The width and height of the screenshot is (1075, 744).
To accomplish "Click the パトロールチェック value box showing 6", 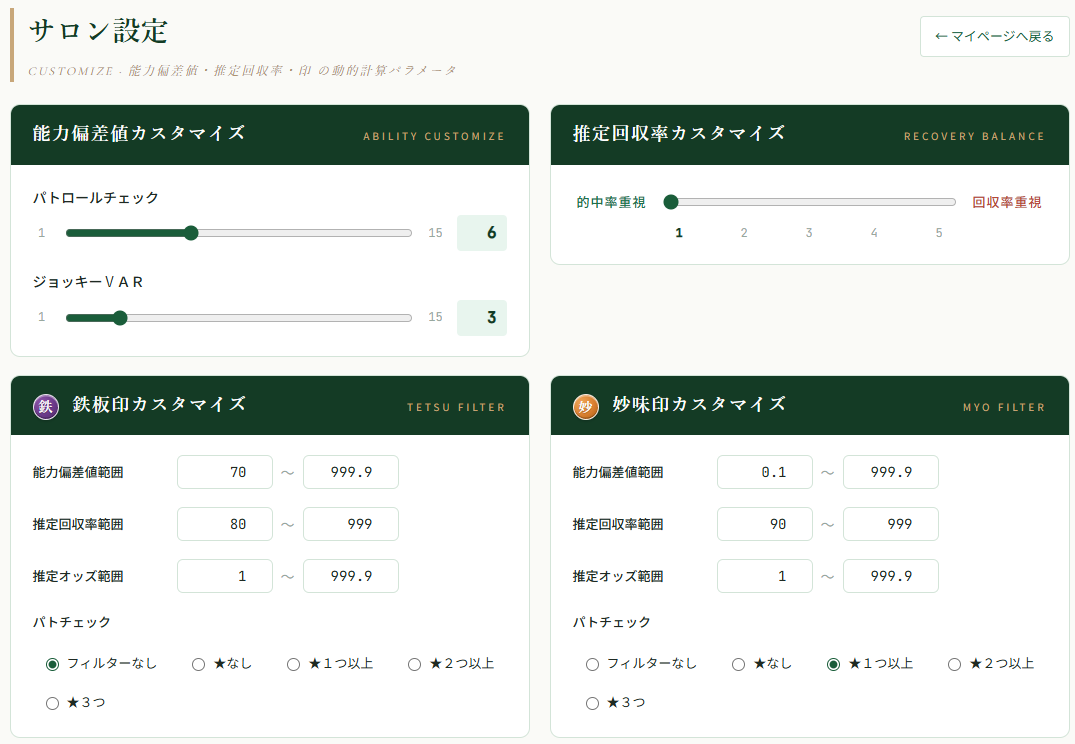I will pyautogui.click(x=482, y=233).
